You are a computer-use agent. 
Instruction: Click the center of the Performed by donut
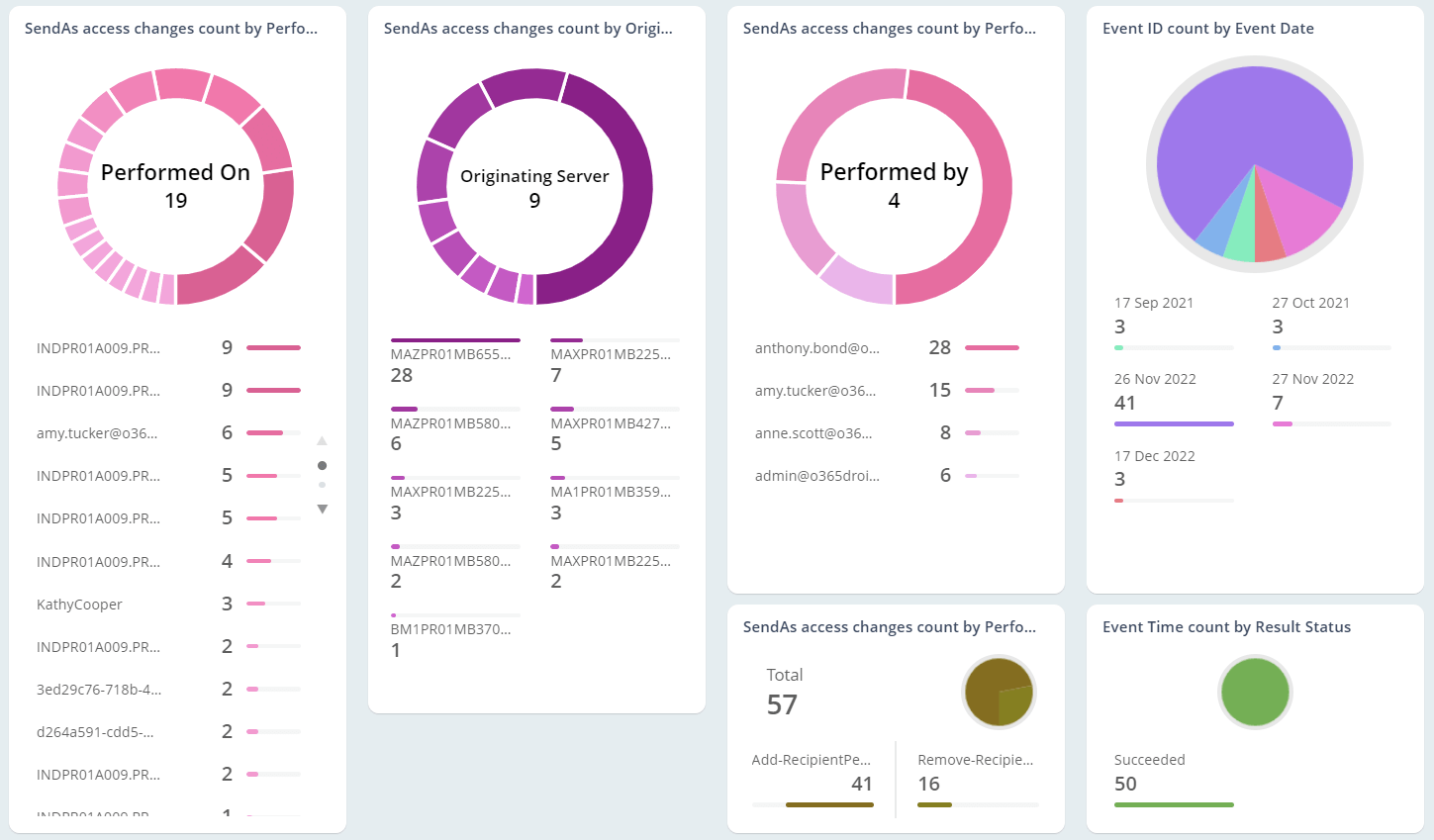pyautogui.click(x=894, y=186)
